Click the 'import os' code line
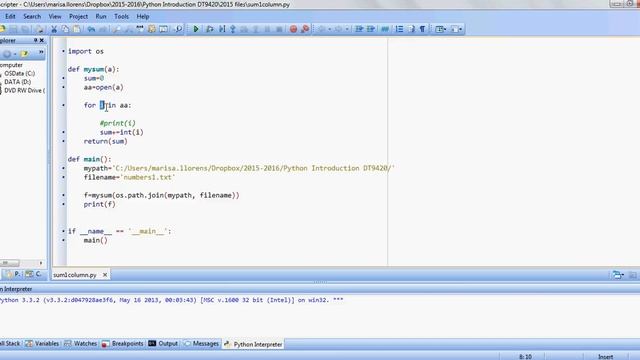This screenshot has height=360, width=640. 86,51
